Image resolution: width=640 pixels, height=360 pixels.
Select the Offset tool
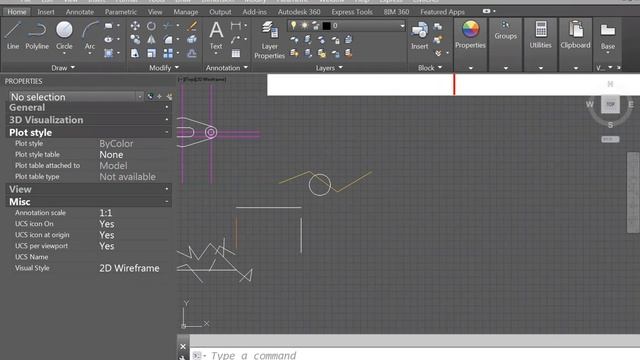(x=192, y=53)
